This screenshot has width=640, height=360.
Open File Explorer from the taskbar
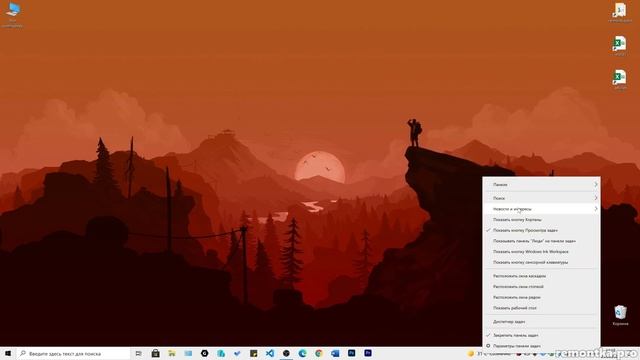[172, 353]
